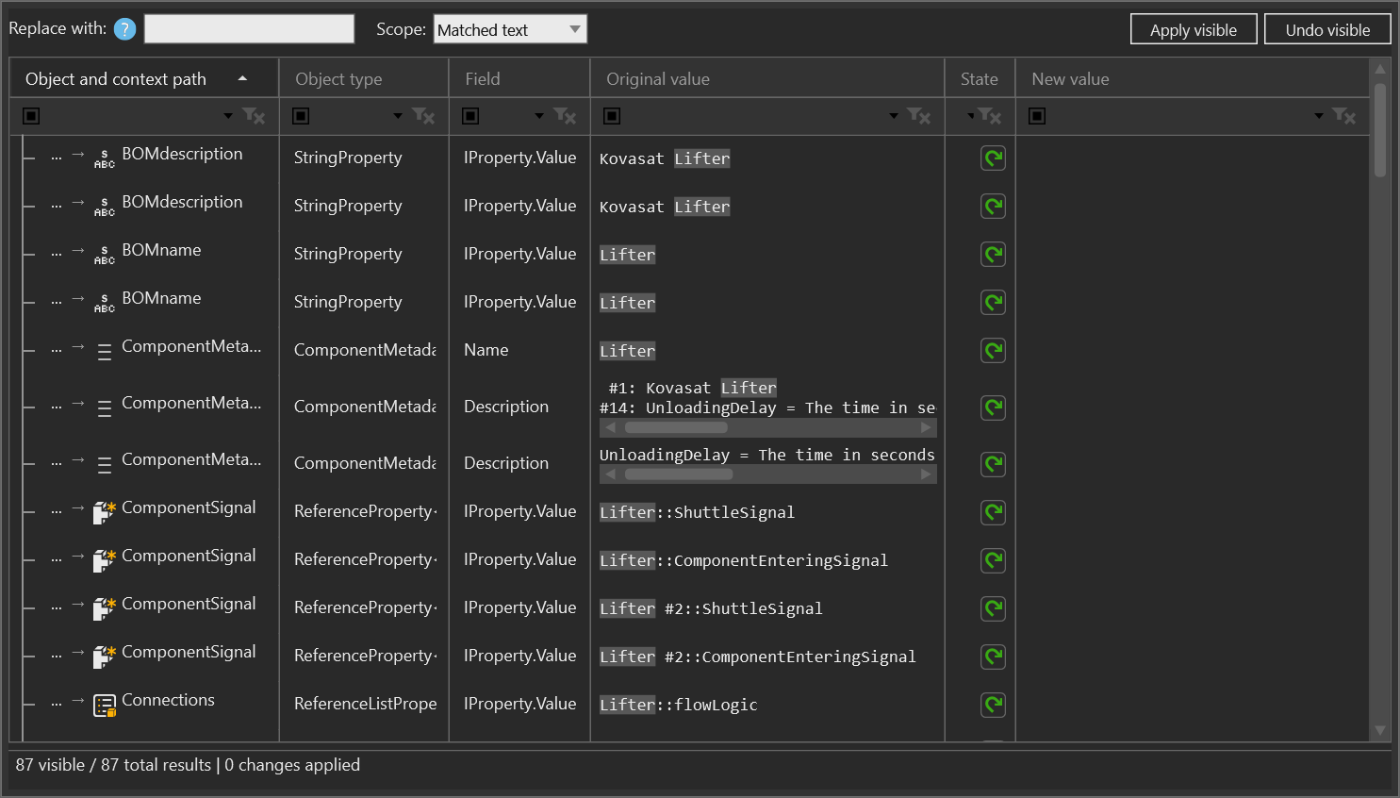
Task: Click the results list vertical scrollbar thumb
Action: click(1380, 130)
